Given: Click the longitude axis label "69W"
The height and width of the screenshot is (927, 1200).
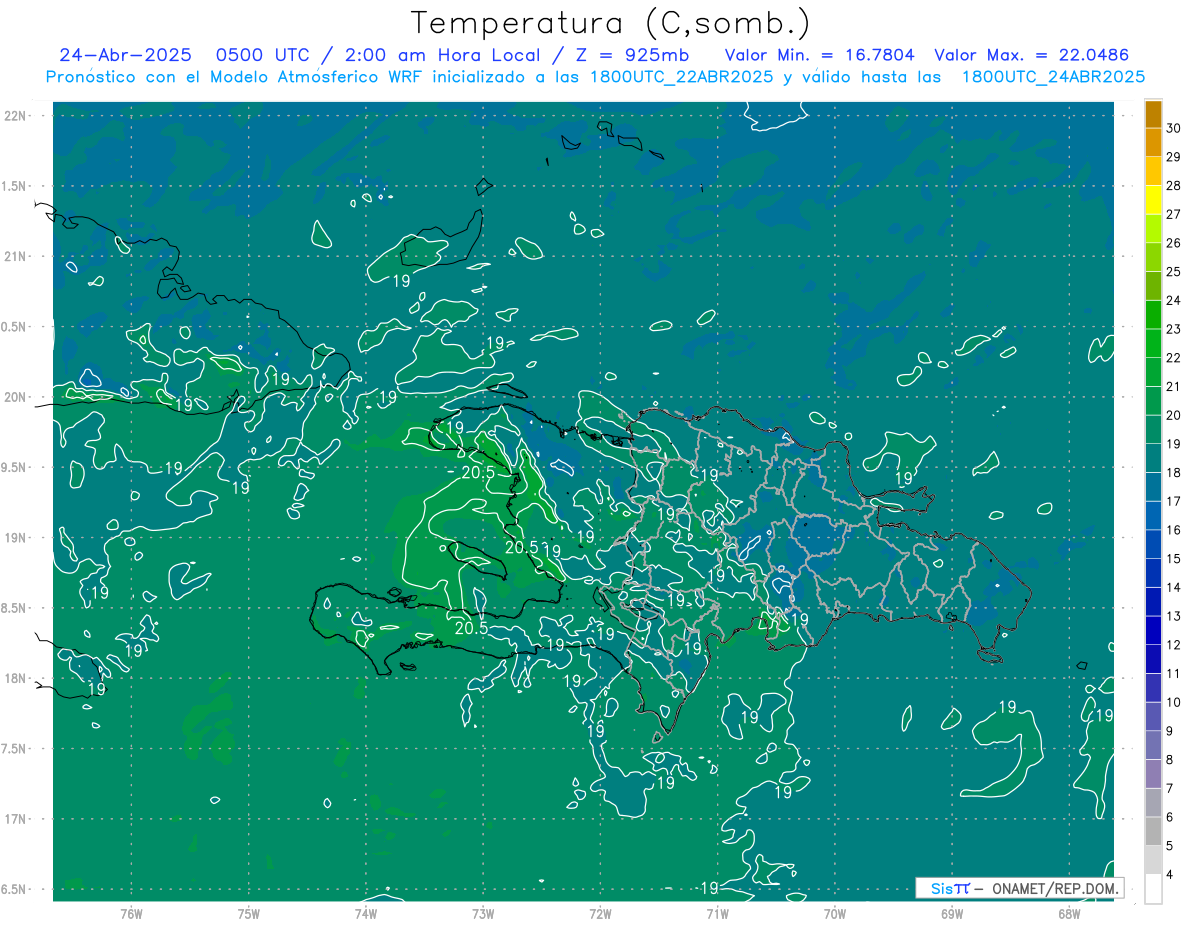Looking at the screenshot, I should [952, 913].
